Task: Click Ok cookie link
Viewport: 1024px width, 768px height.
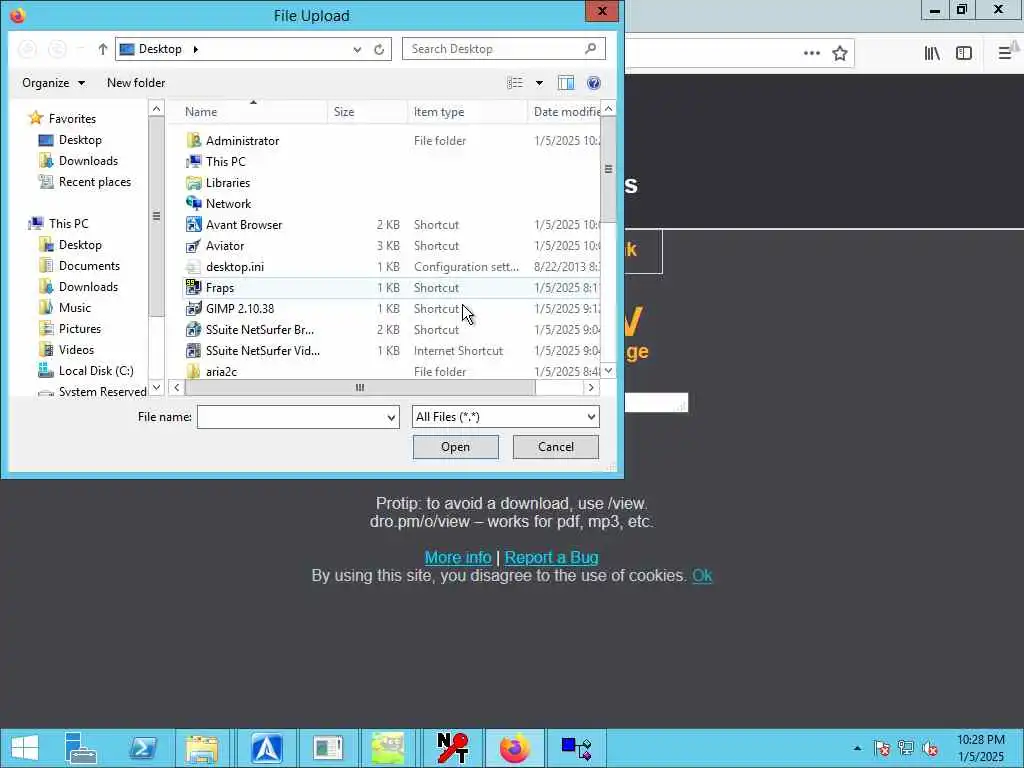Action: pyautogui.click(x=702, y=575)
